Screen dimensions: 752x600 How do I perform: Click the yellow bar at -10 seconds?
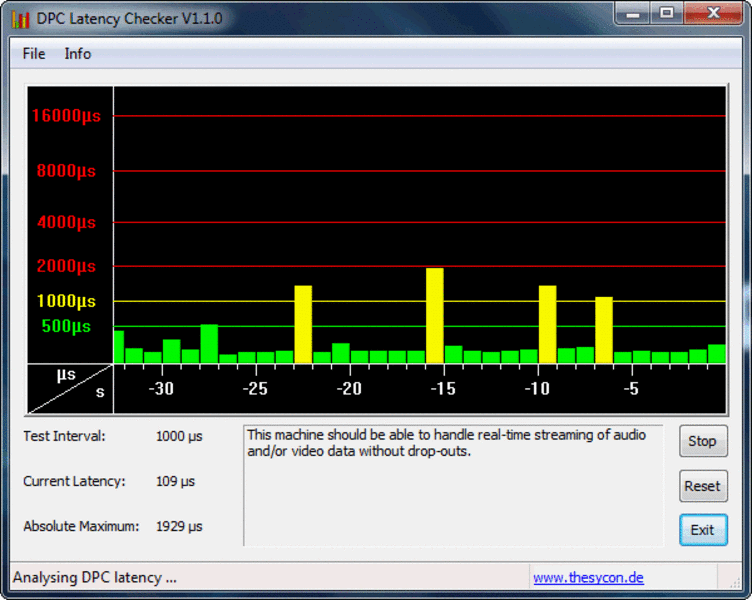[548, 324]
